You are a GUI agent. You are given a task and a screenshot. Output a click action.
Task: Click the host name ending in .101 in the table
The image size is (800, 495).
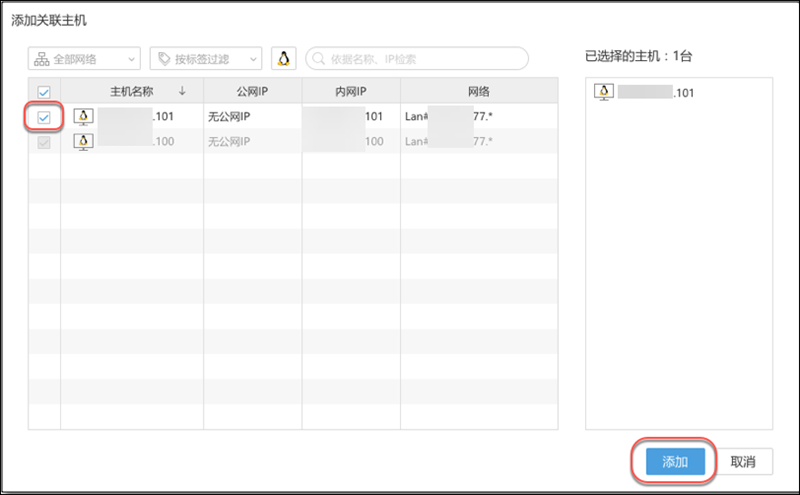(x=136, y=117)
